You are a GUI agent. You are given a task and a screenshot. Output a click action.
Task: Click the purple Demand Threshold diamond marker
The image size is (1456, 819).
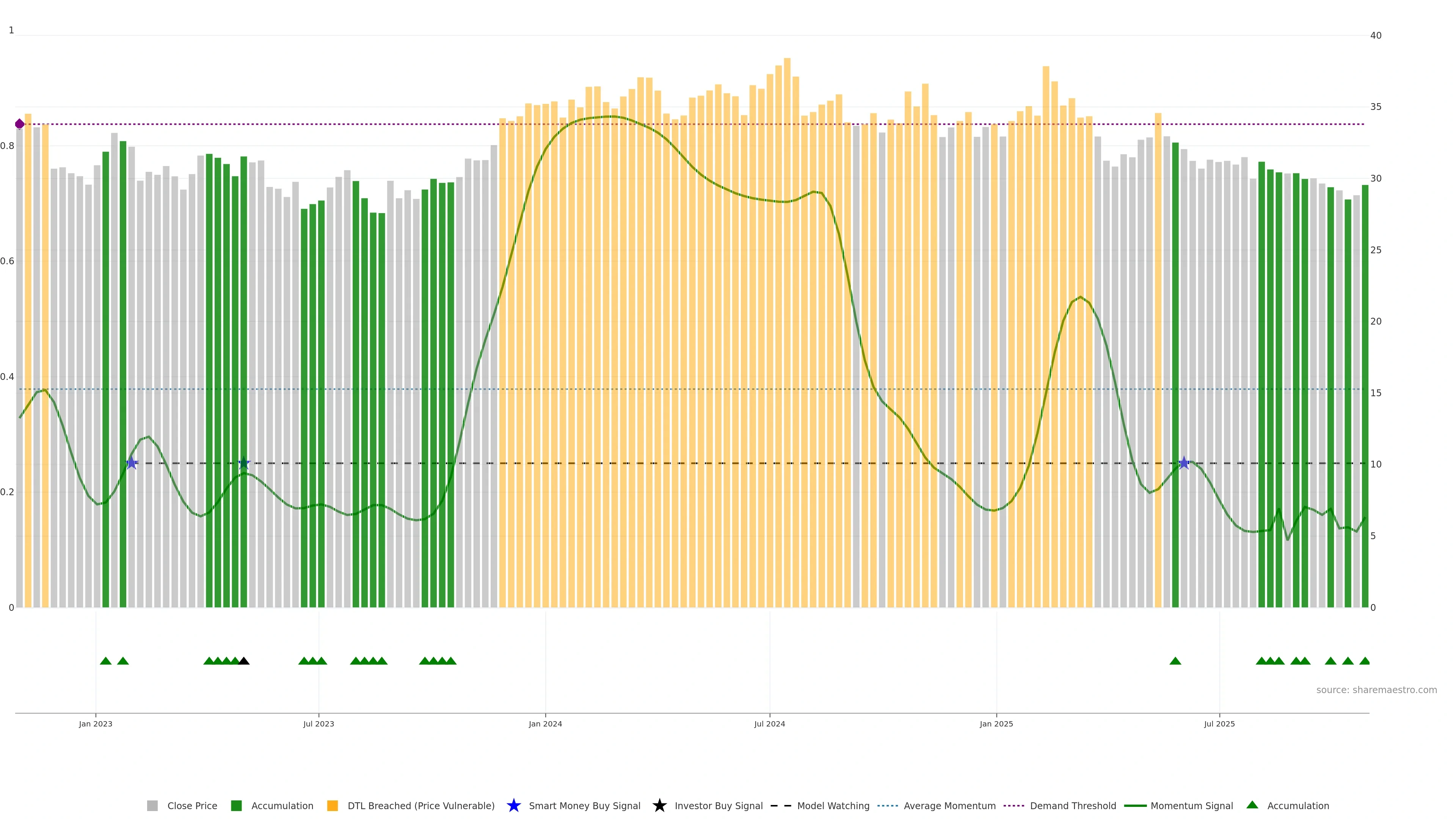[x=20, y=124]
